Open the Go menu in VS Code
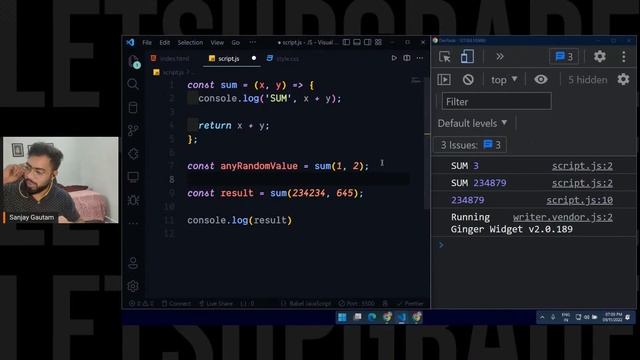Image resolution: width=640 pixels, height=360 pixels. [236, 42]
